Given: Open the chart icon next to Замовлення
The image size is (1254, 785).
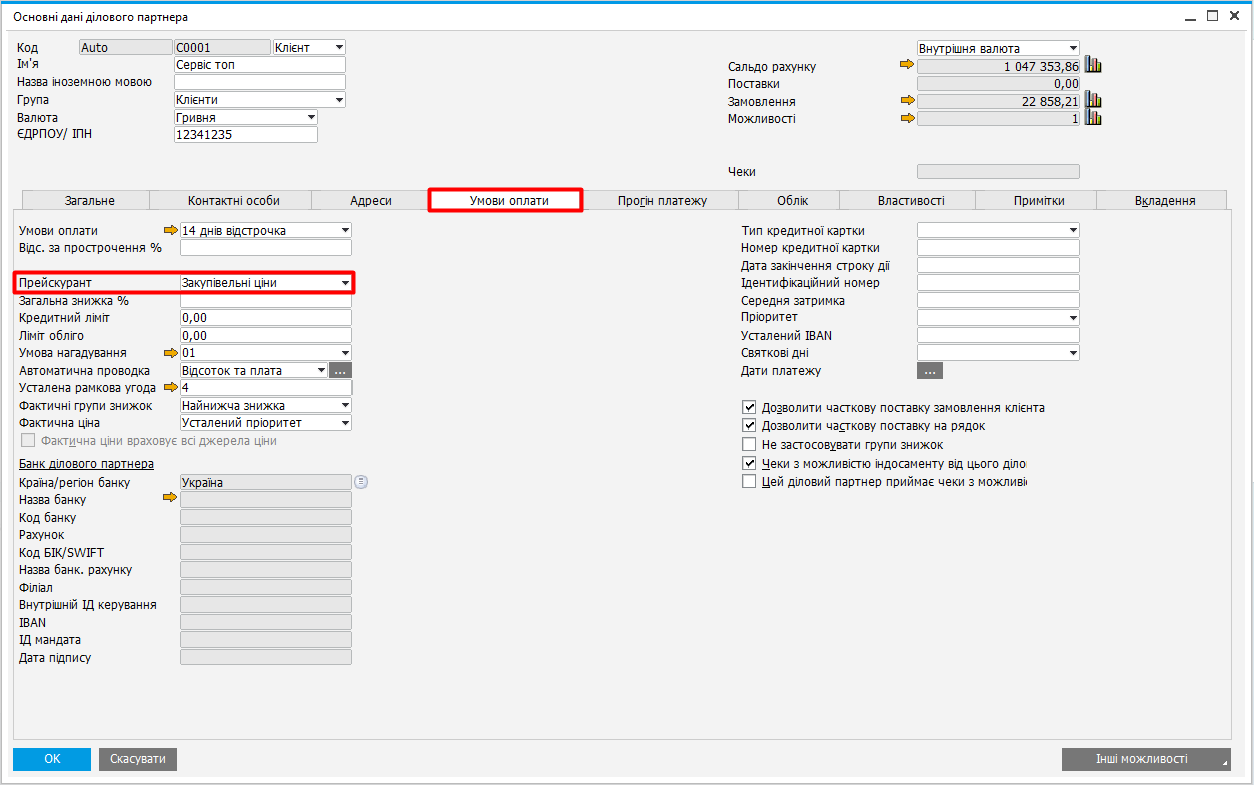Looking at the screenshot, I should pyautogui.click(x=1093, y=101).
